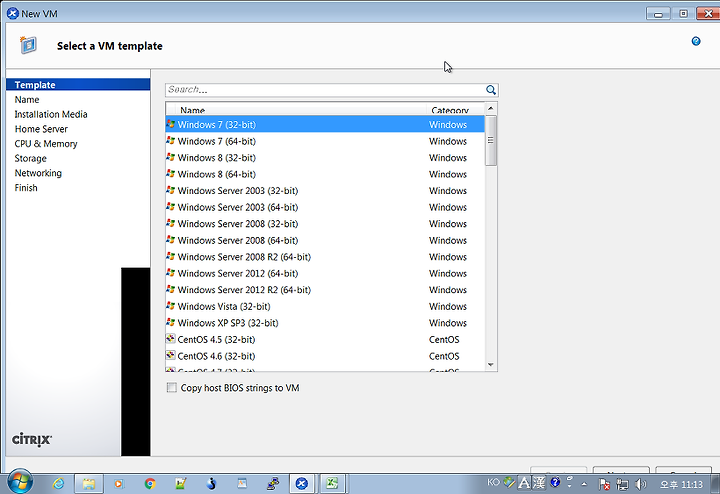Open the Excel taskbar button
Screen dimensions: 720x494
click(332, 483)
